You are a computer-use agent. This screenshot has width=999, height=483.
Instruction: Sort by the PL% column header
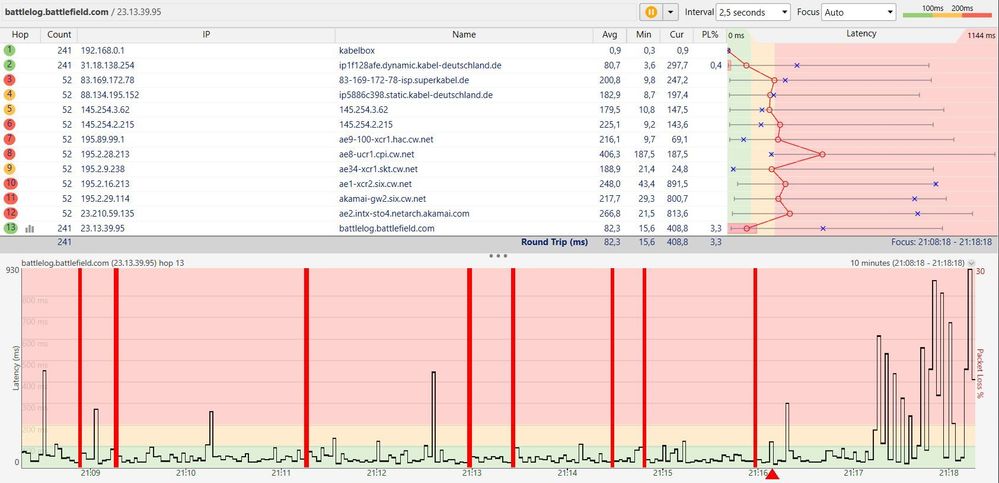point(711,34)
